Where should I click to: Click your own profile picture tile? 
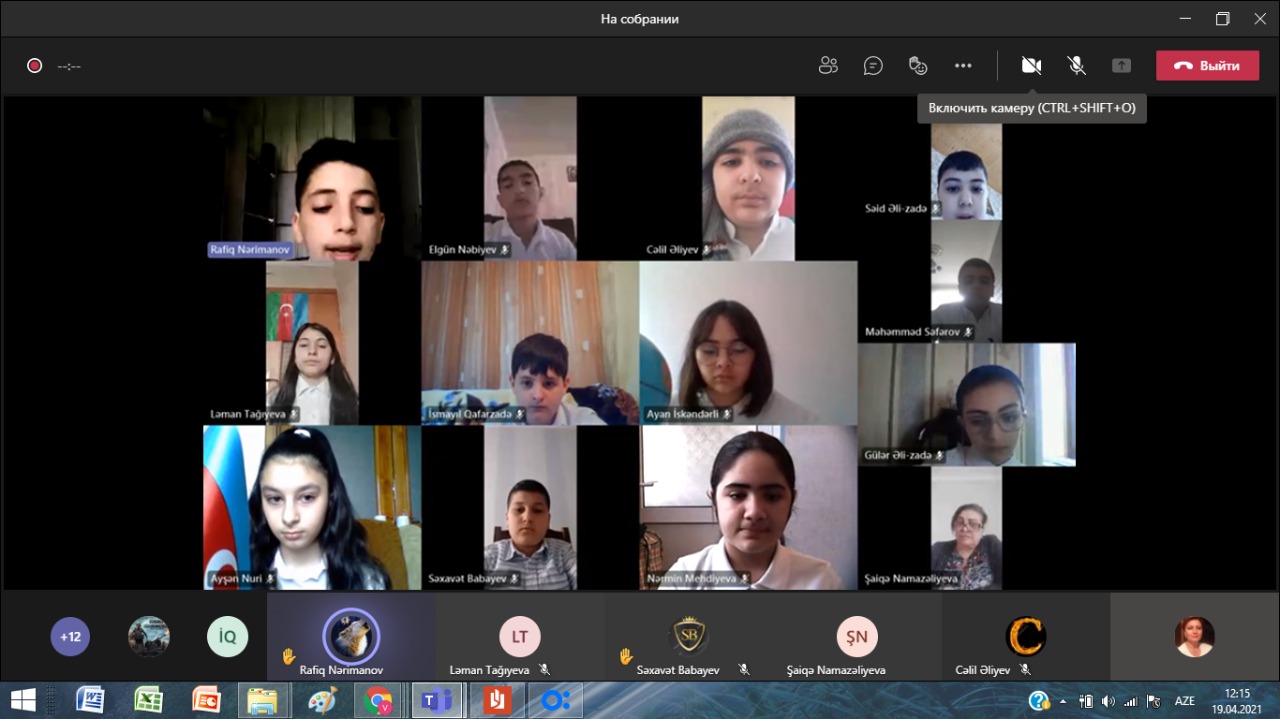1195,636
